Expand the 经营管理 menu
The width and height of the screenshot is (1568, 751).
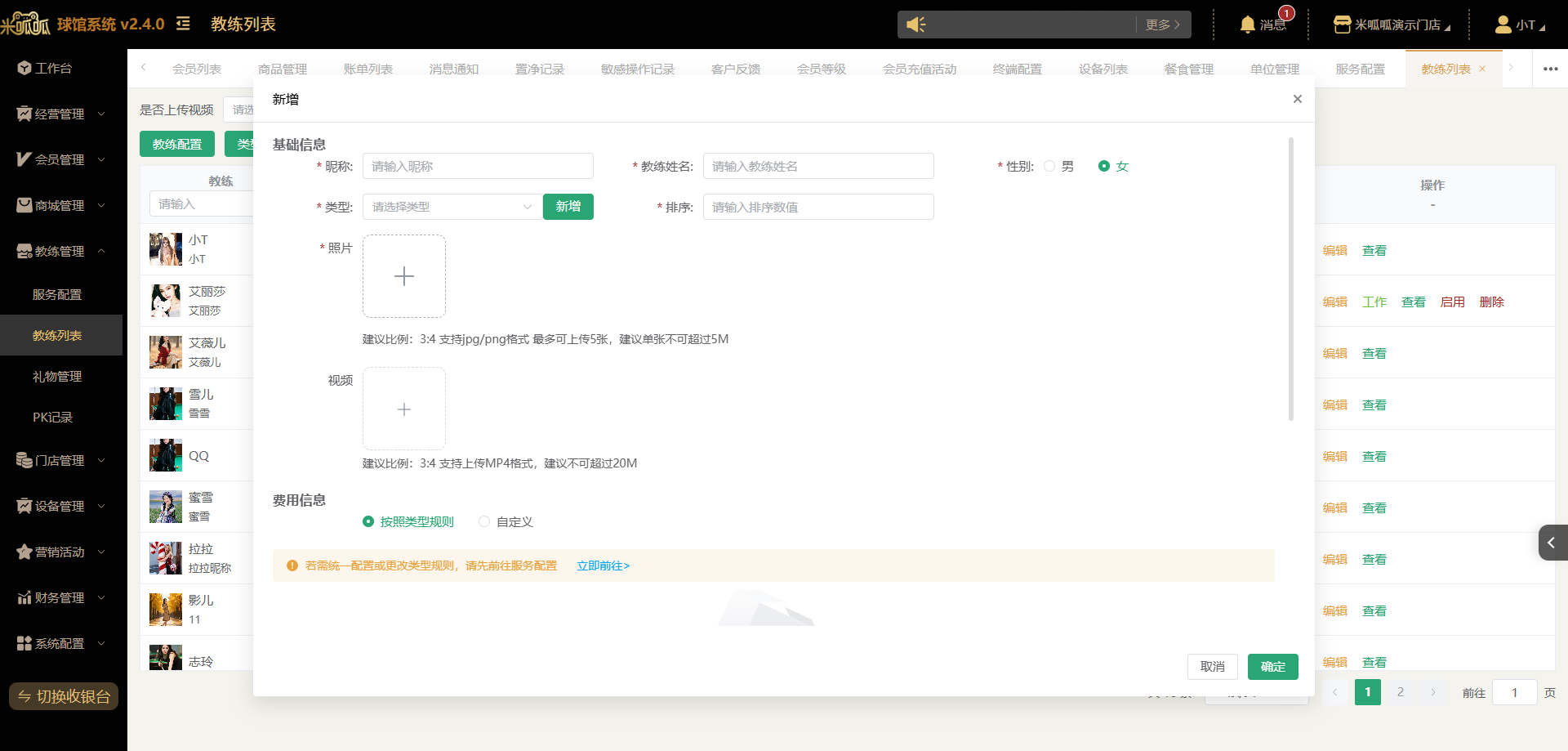[101, 114]
